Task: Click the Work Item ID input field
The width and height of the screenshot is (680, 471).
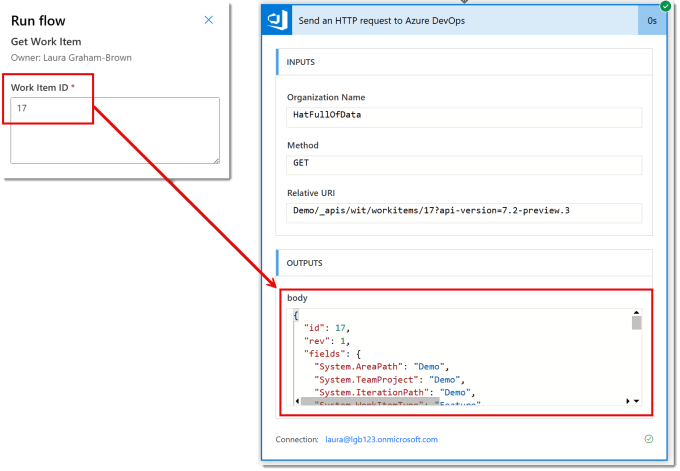Action: tap(115, 131)
